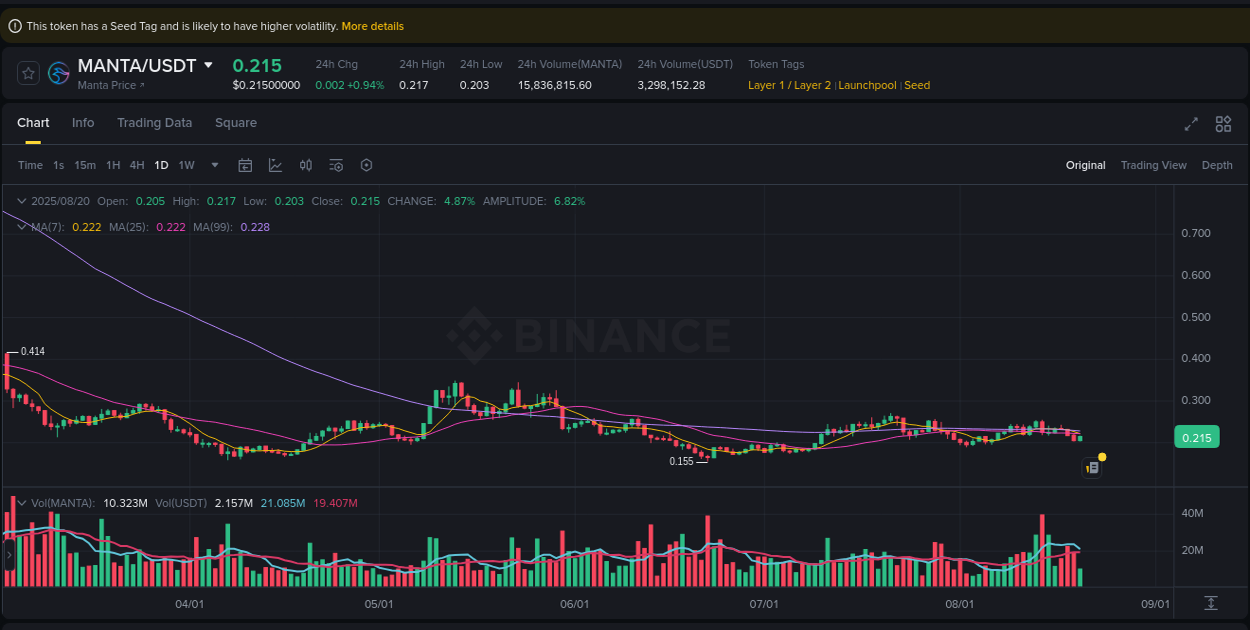Switch to the Trading Data tab
The height and width of the screenshot is (630, 1250).
click(154, 122)
